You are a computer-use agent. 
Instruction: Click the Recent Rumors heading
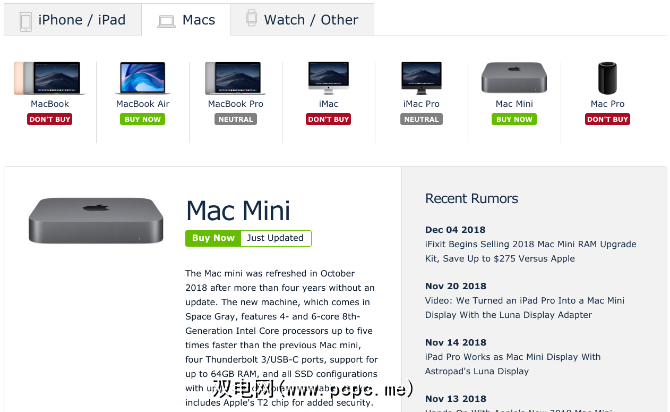click(471, 198)
